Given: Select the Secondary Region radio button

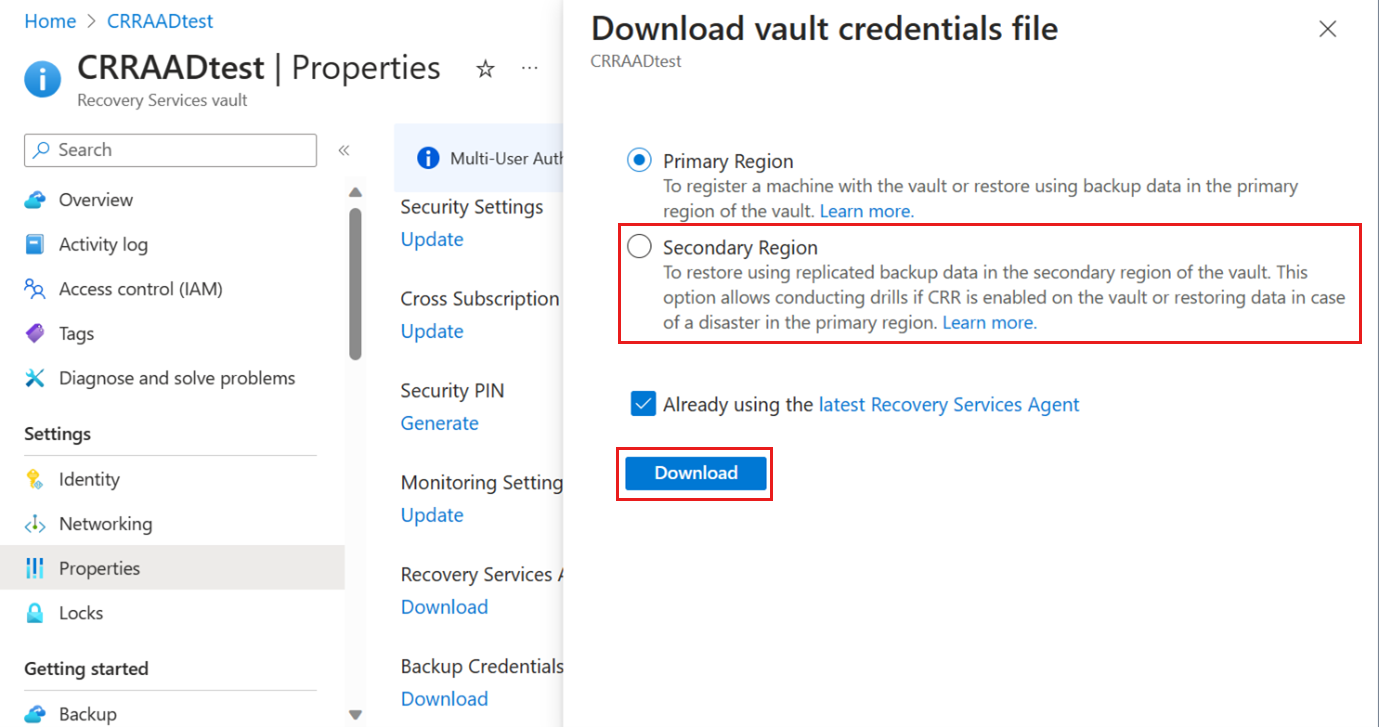Looking at the screenshot, I should [639, 247].
